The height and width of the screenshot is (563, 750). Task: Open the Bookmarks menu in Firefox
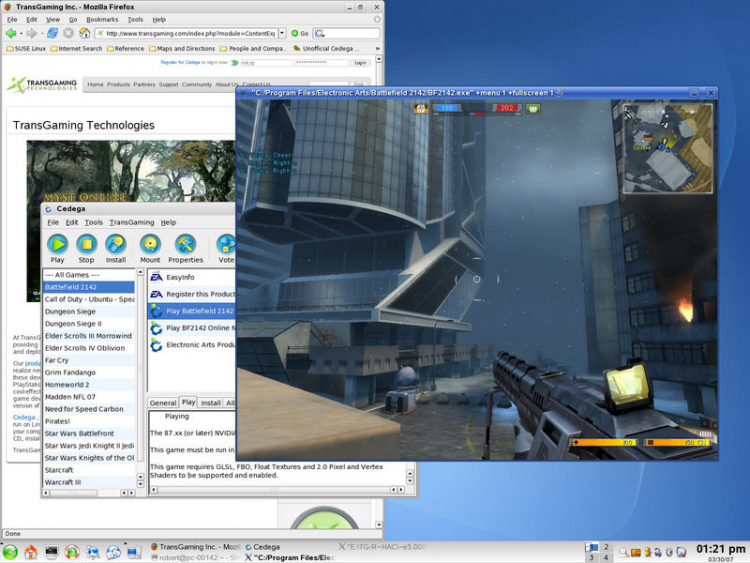[x=102, y=20]
